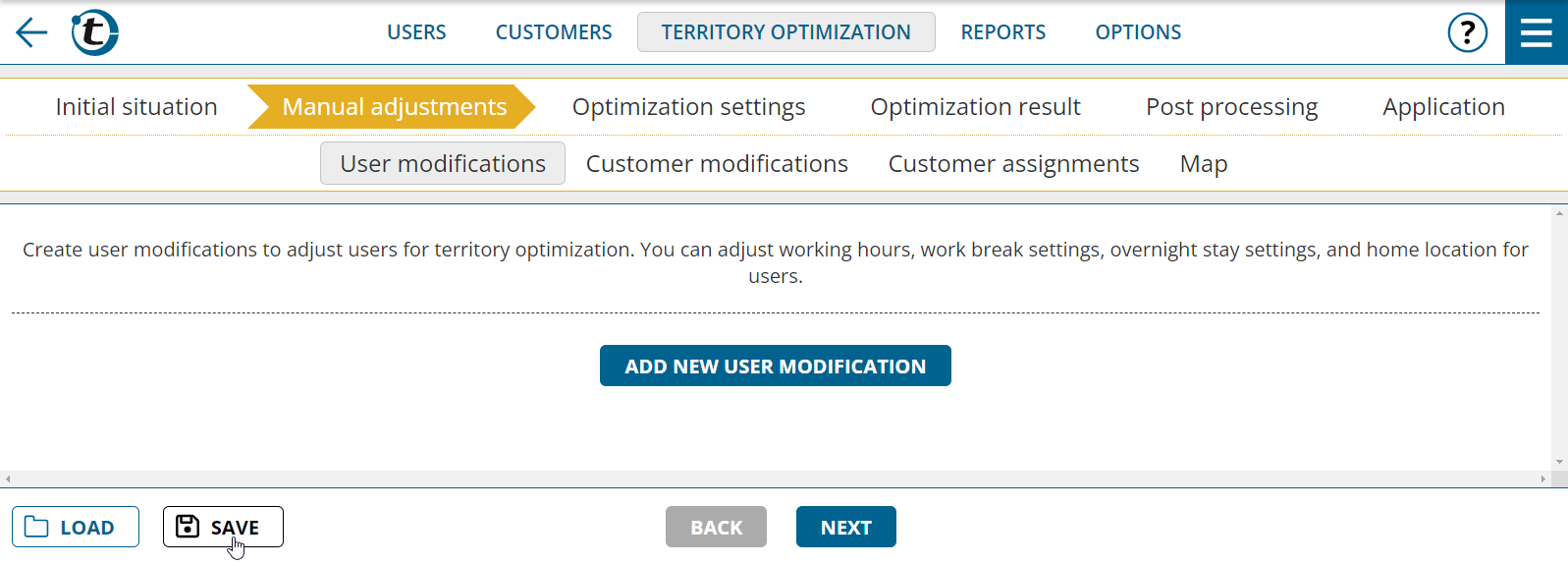The image size is (1568, 565).
Task: Click the floppy disk Save icon
Action: point(188,527)
